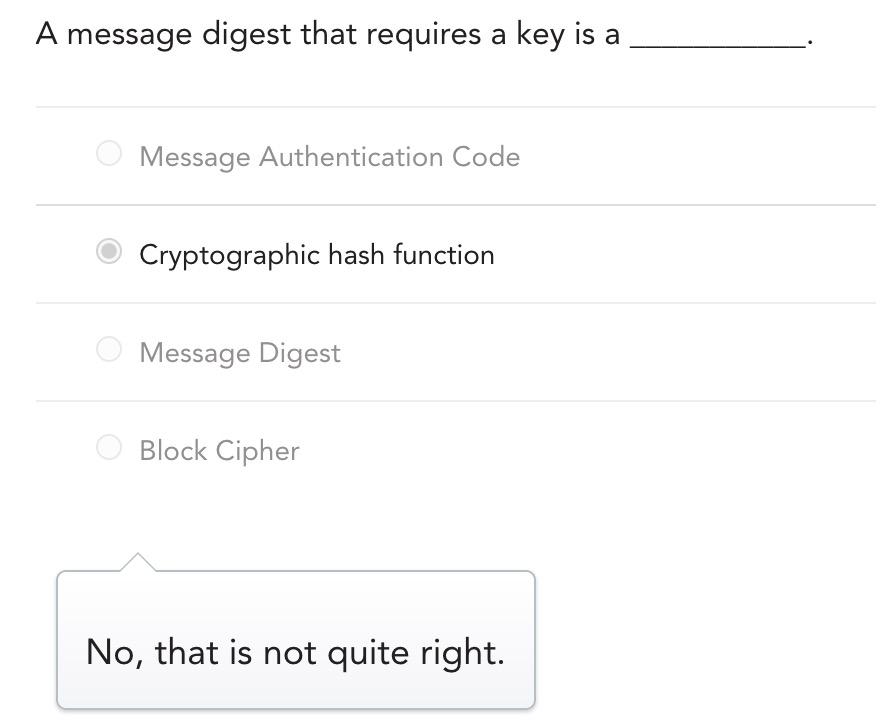This screenshot has width=888, height=726.
Task: Click the Message Digest answer text
Action: pos(240,353)
